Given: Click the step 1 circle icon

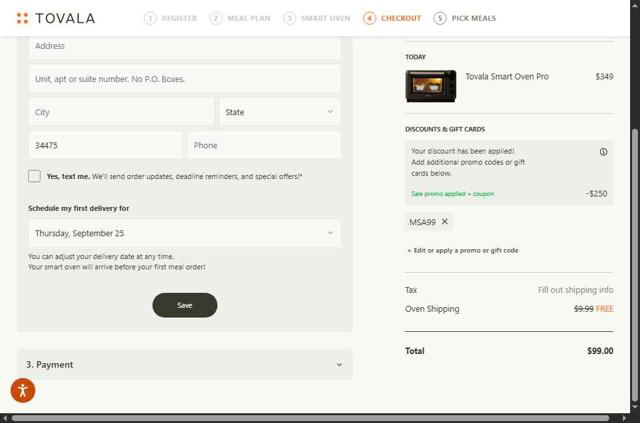Looking at the screenshot, I should tap(150, 18).
